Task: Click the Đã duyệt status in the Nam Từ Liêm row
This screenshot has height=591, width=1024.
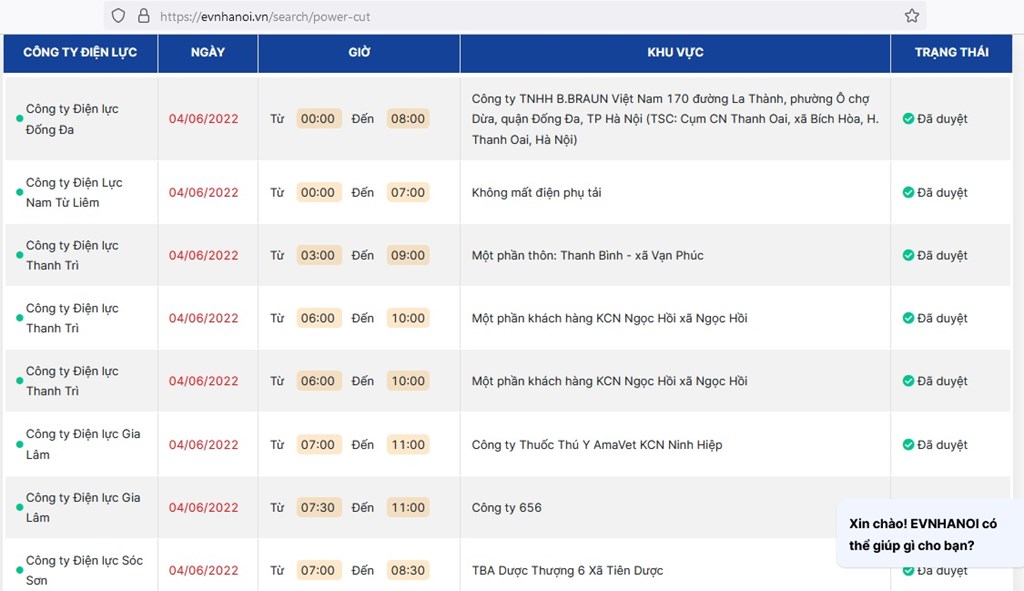Action: coord(942,193)
